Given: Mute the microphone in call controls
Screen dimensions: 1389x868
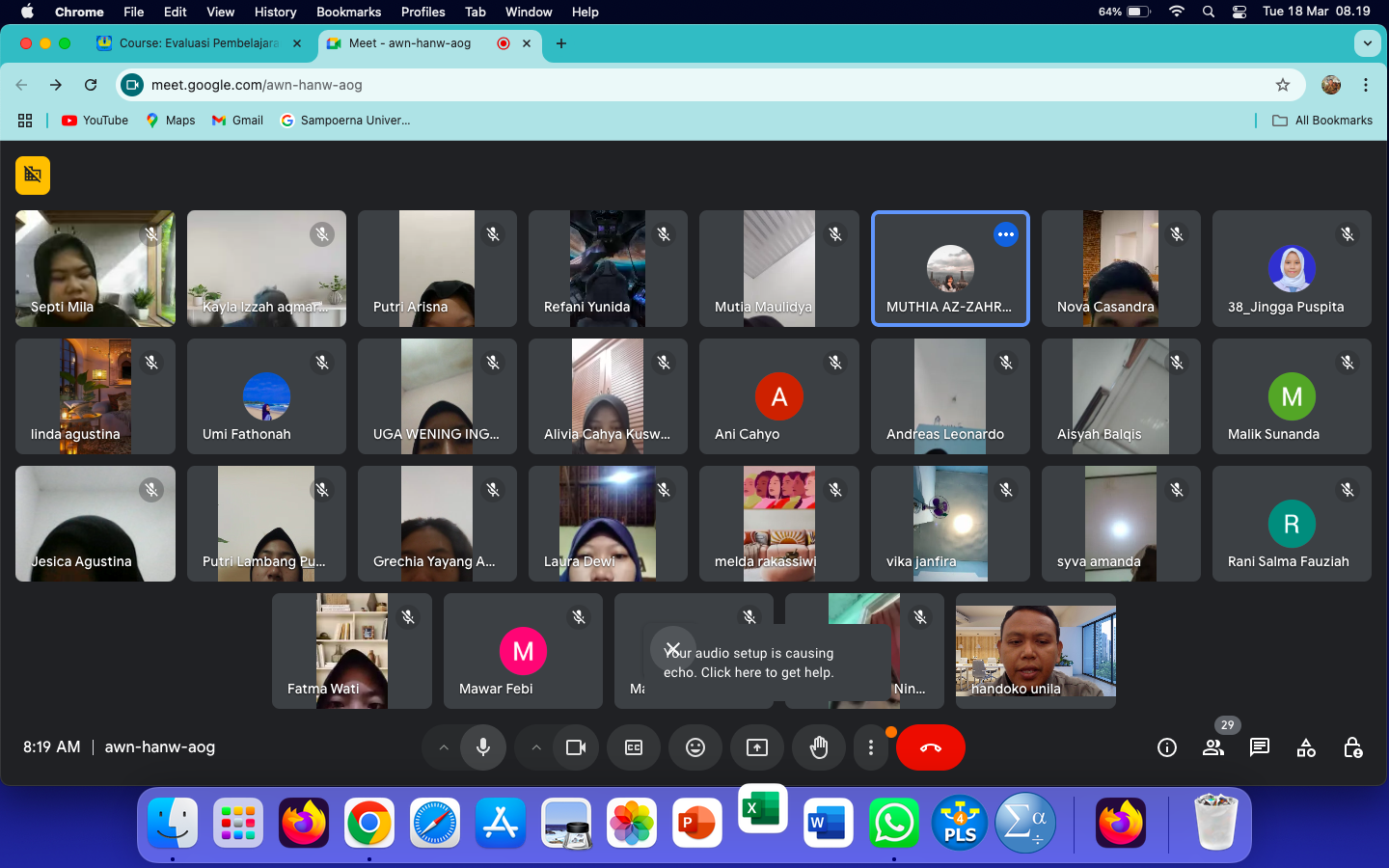Looking at the screenshot, I should pyautogui.click(x=483, y=747).
